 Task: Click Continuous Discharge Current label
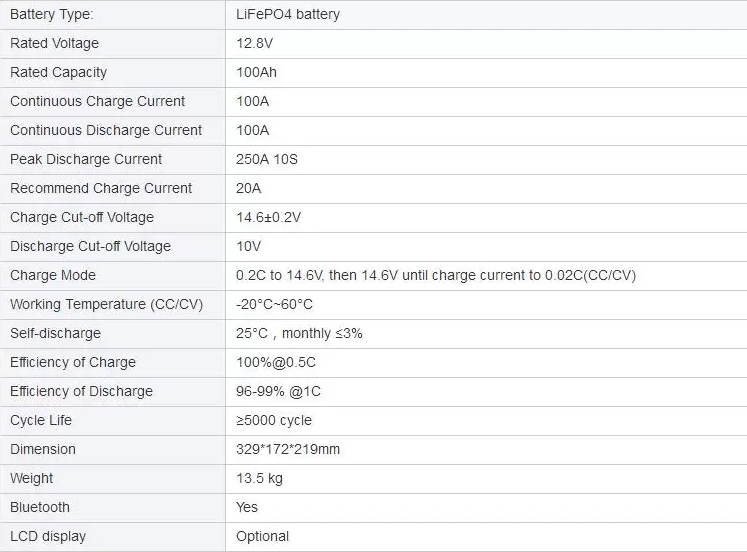(106, 130)
